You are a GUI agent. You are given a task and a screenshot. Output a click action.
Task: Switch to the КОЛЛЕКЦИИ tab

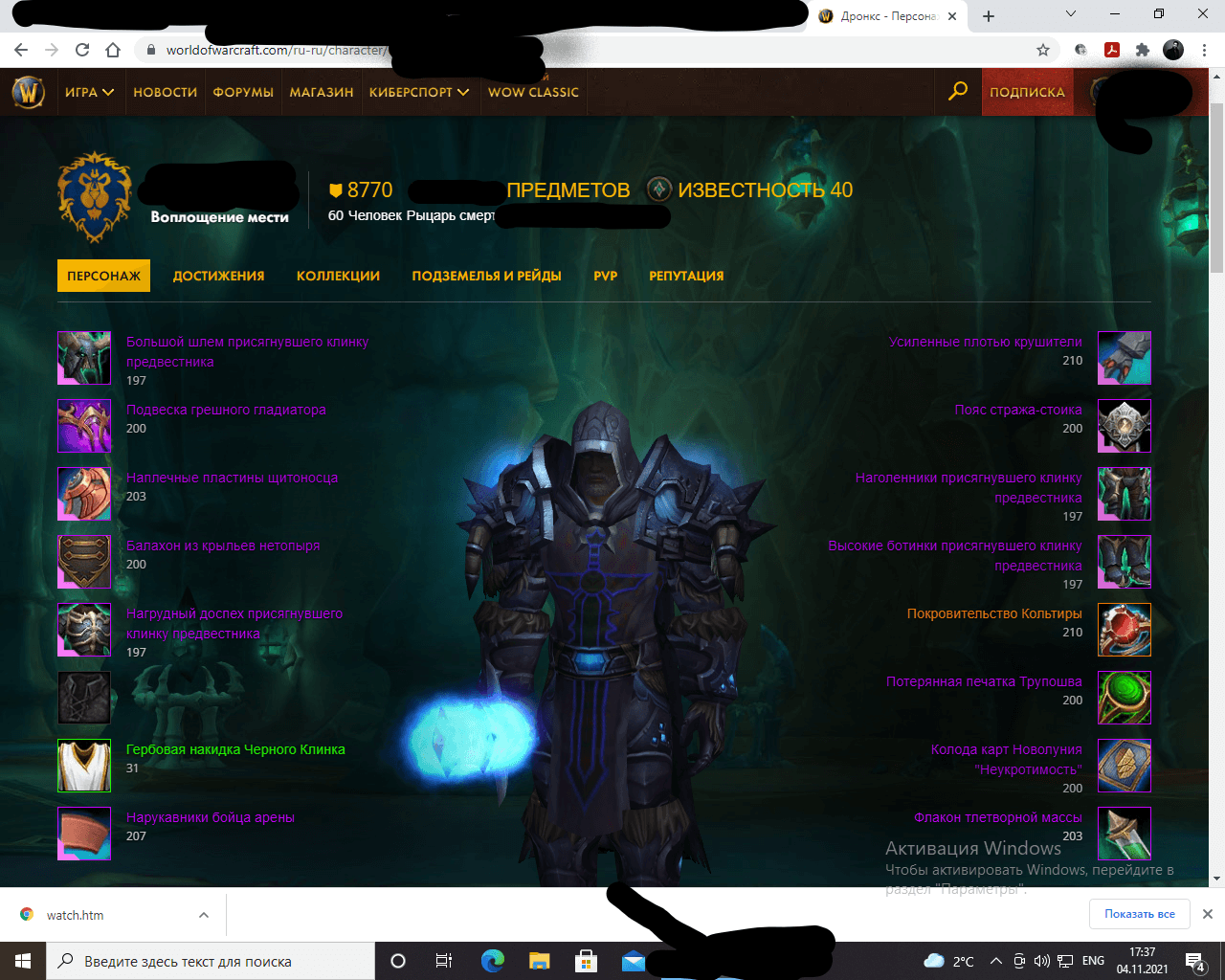338,276
